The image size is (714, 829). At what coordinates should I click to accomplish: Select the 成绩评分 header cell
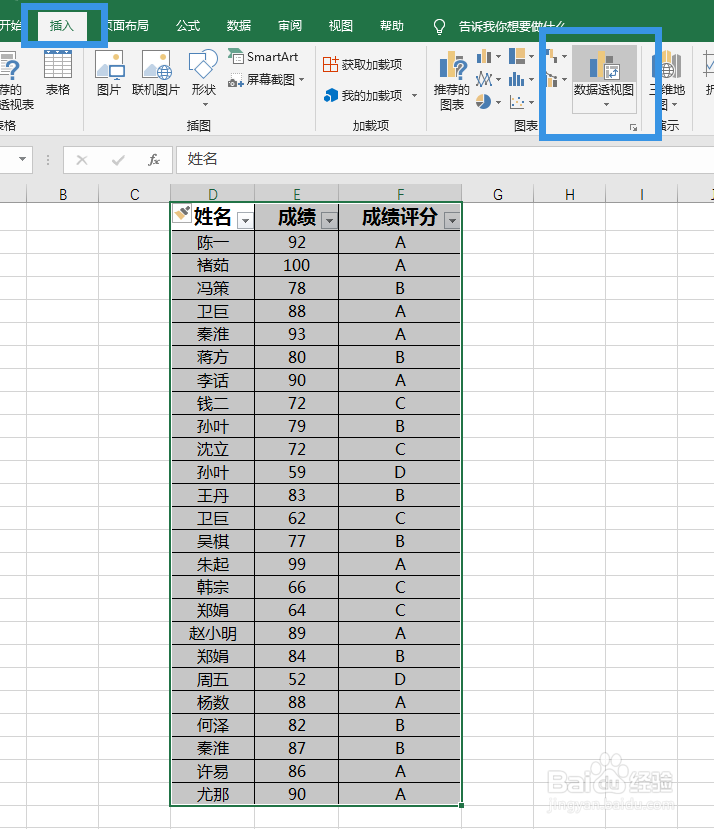(400, 217)
